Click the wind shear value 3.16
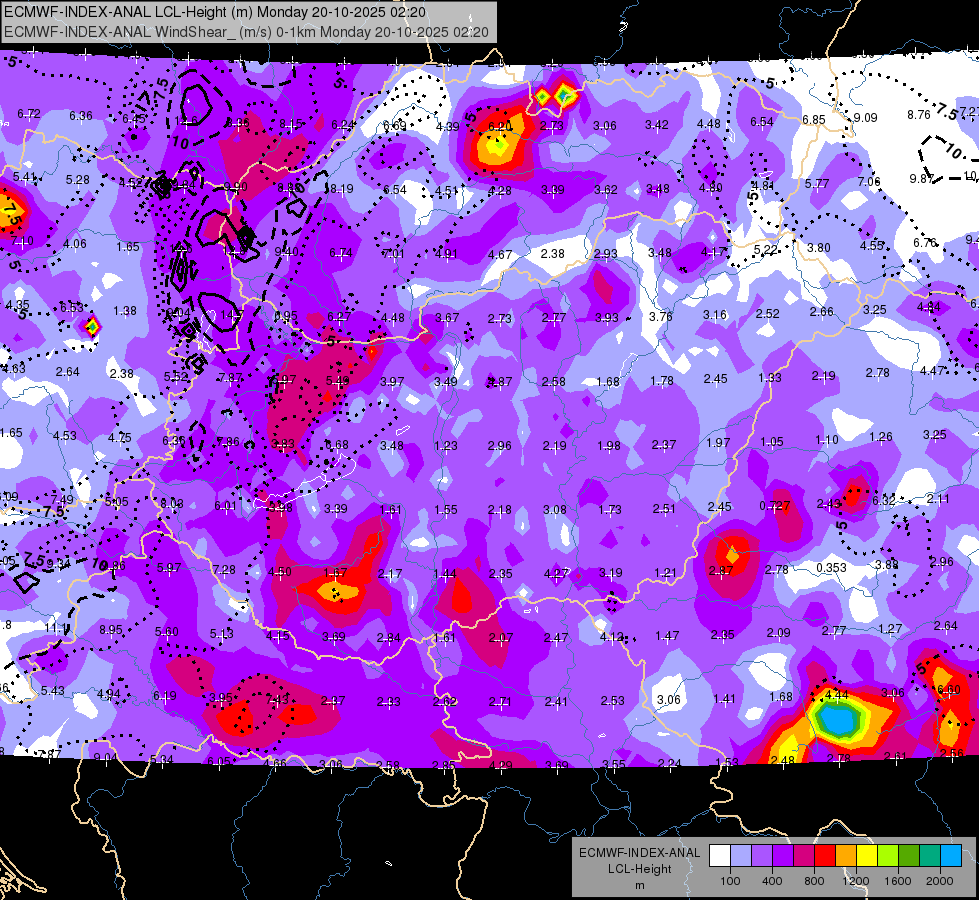Viewport: 979px width, 900px height. coord(714,314)
